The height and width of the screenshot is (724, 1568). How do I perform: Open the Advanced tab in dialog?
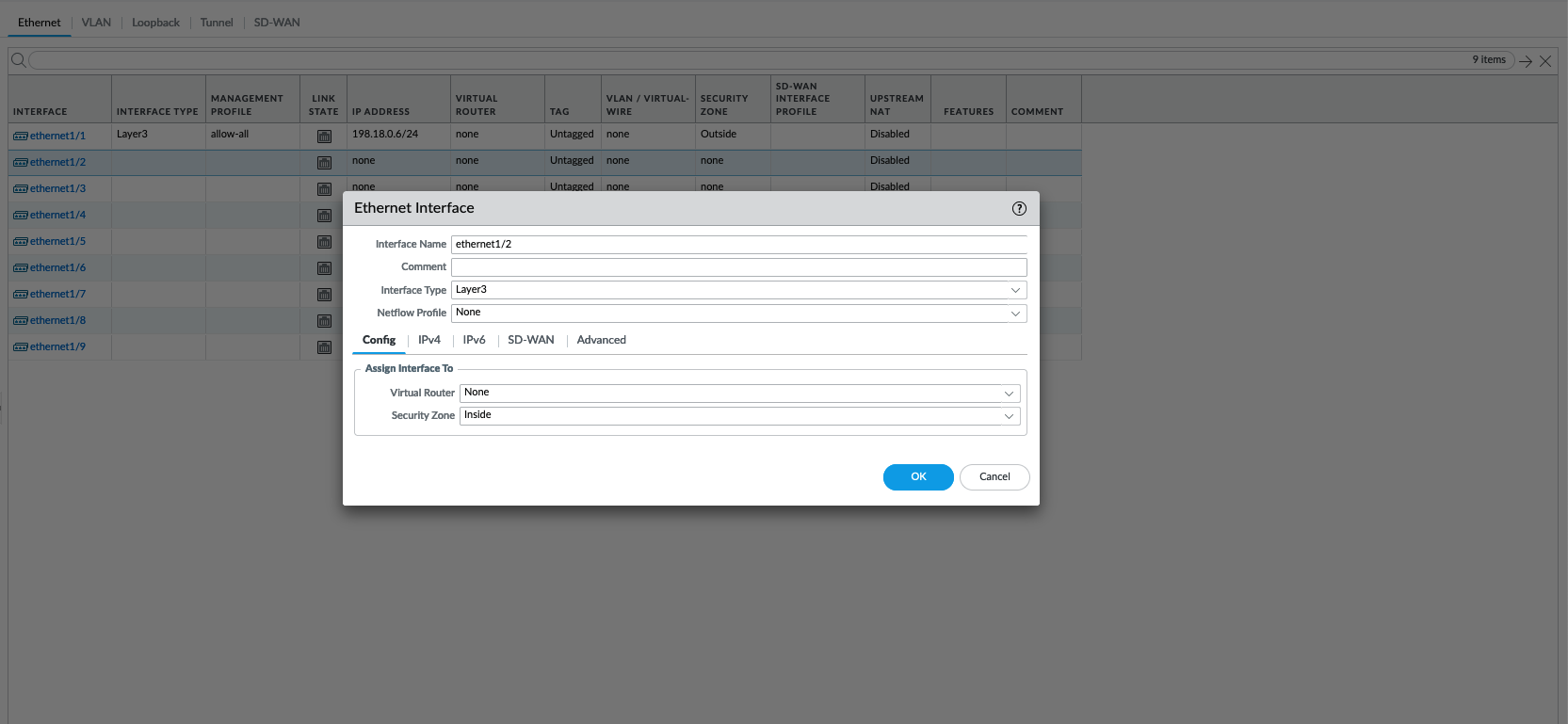(601, 340)
